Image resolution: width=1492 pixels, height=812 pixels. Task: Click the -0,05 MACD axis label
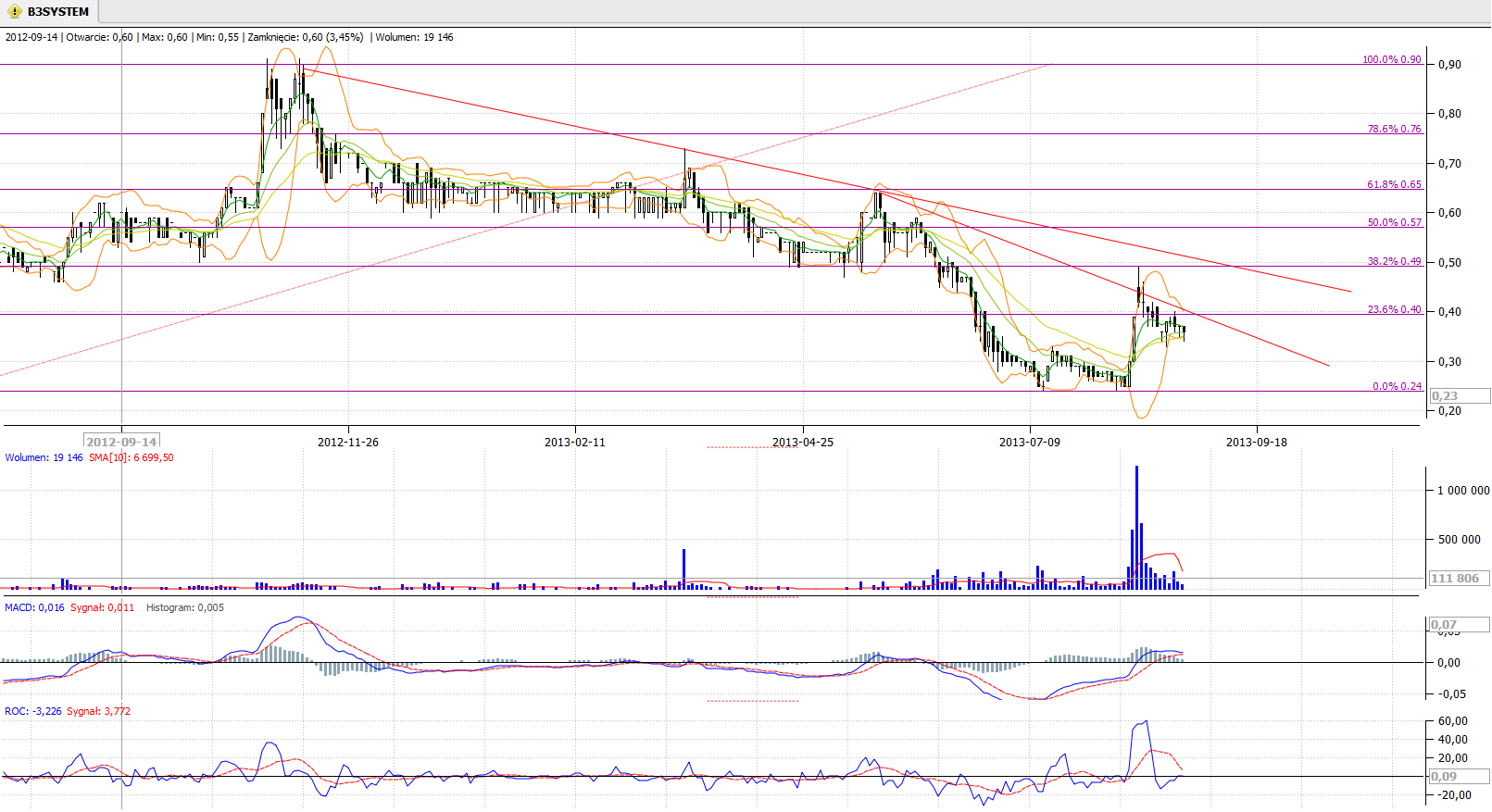[1451, 693]
